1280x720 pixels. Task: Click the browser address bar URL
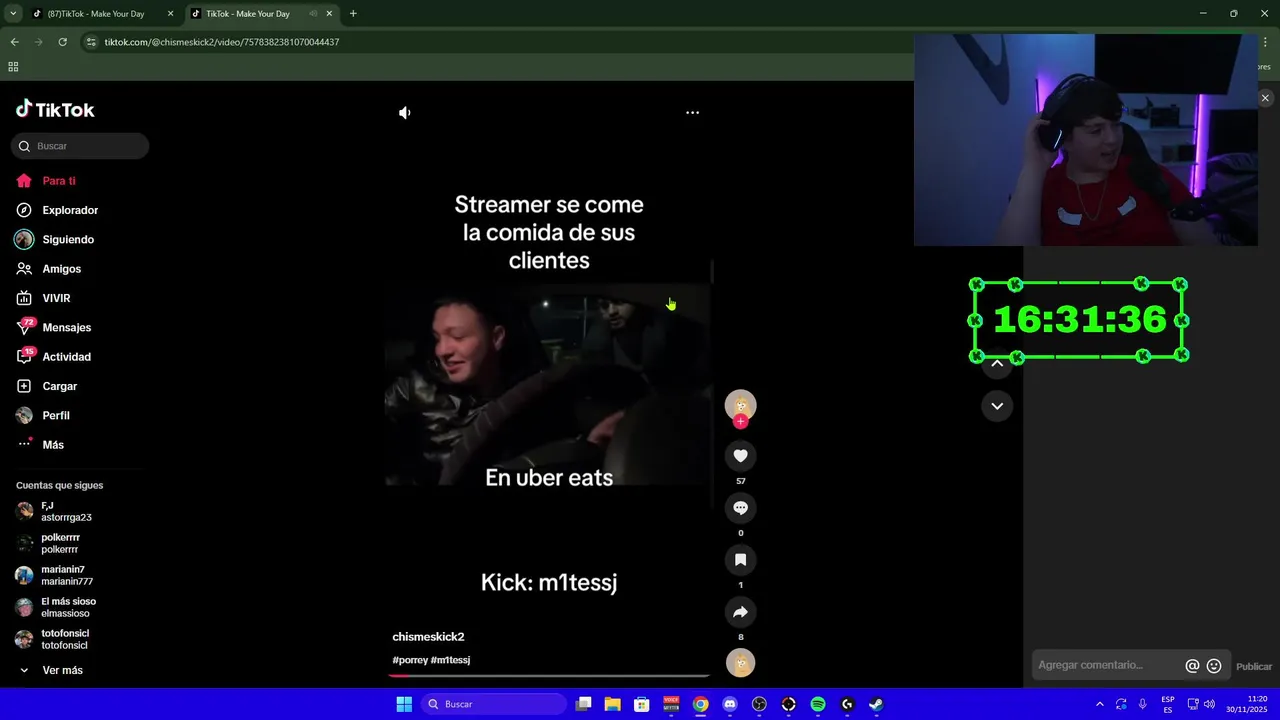coord(222,42)
